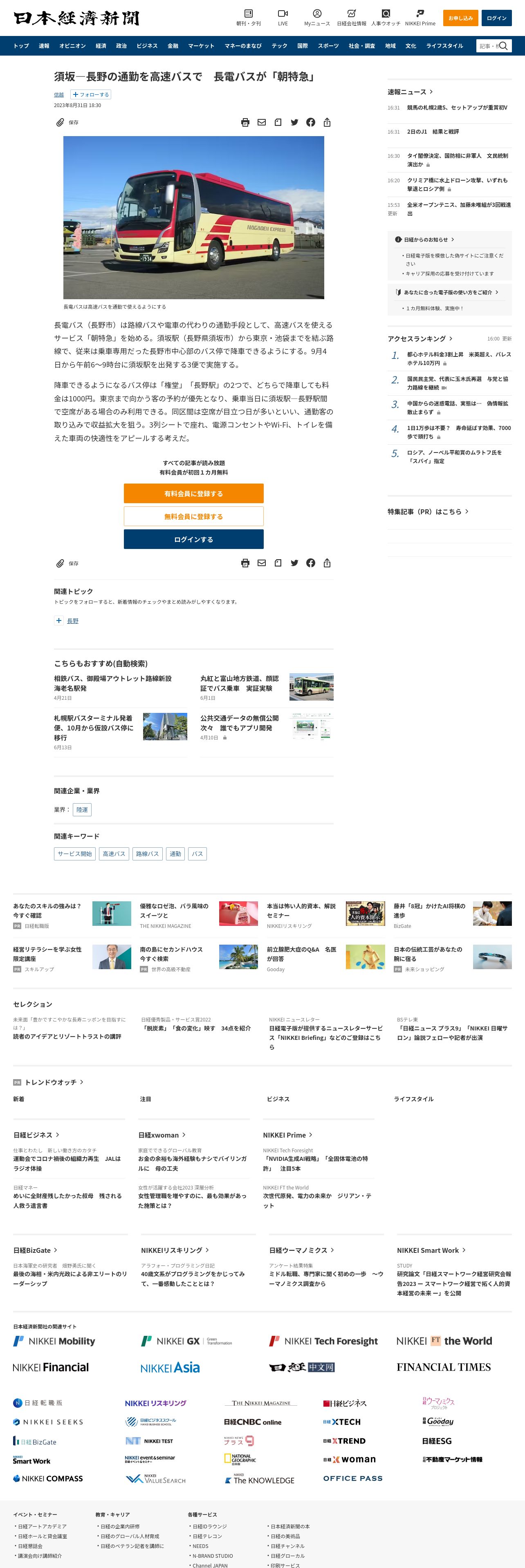525x1568 pixels.
Task: Open the テック navigation item
Action: coord(280,46)
